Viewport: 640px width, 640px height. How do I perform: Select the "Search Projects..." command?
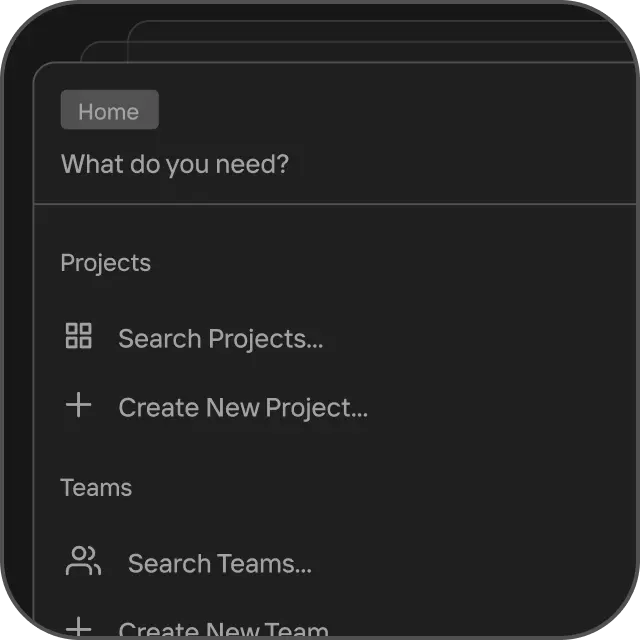220,339
